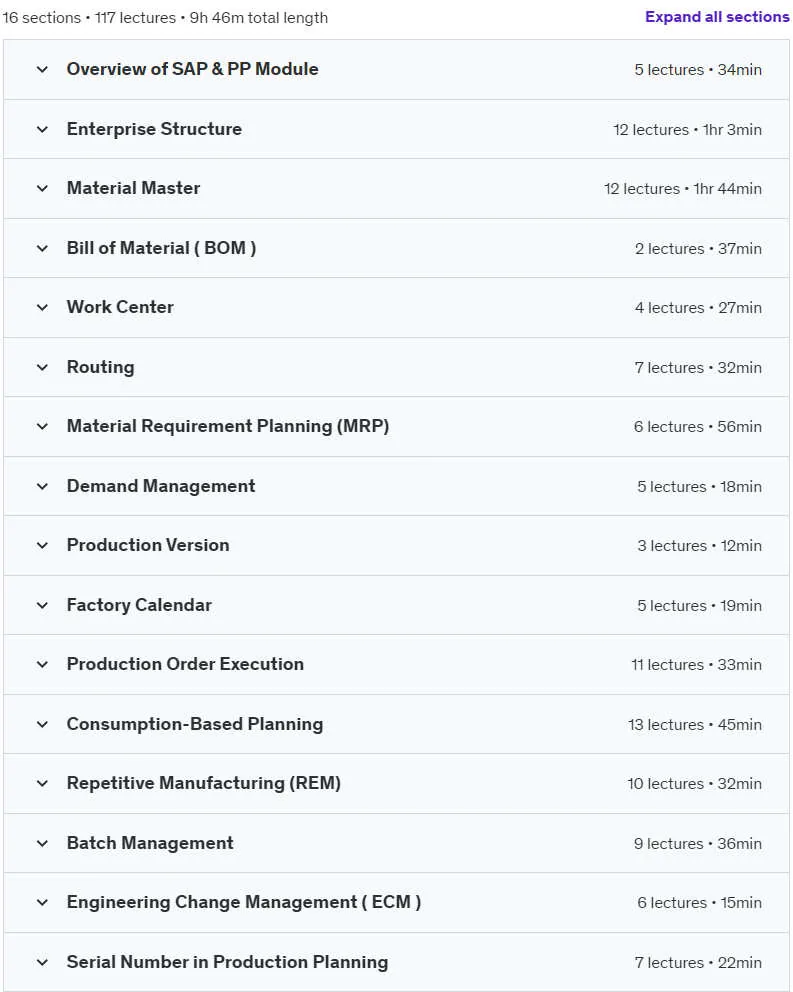Expand the Work Center chevron arrow
793x992 pixels.
42,307
